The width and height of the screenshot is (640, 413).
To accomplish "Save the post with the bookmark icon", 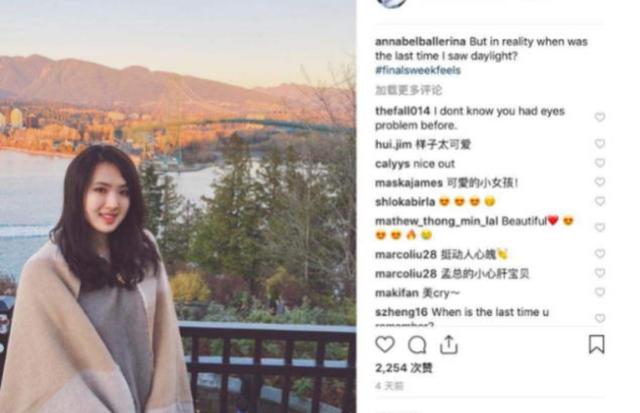I will point(596,344).
